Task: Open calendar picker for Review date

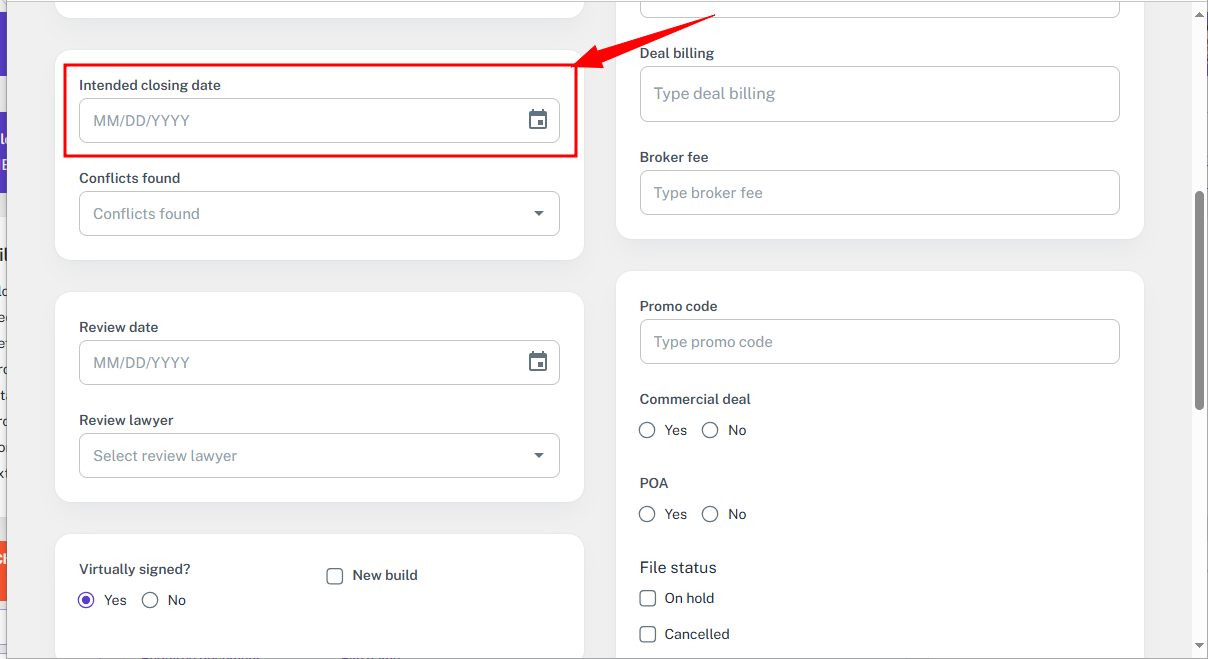Action: point(538,362)
